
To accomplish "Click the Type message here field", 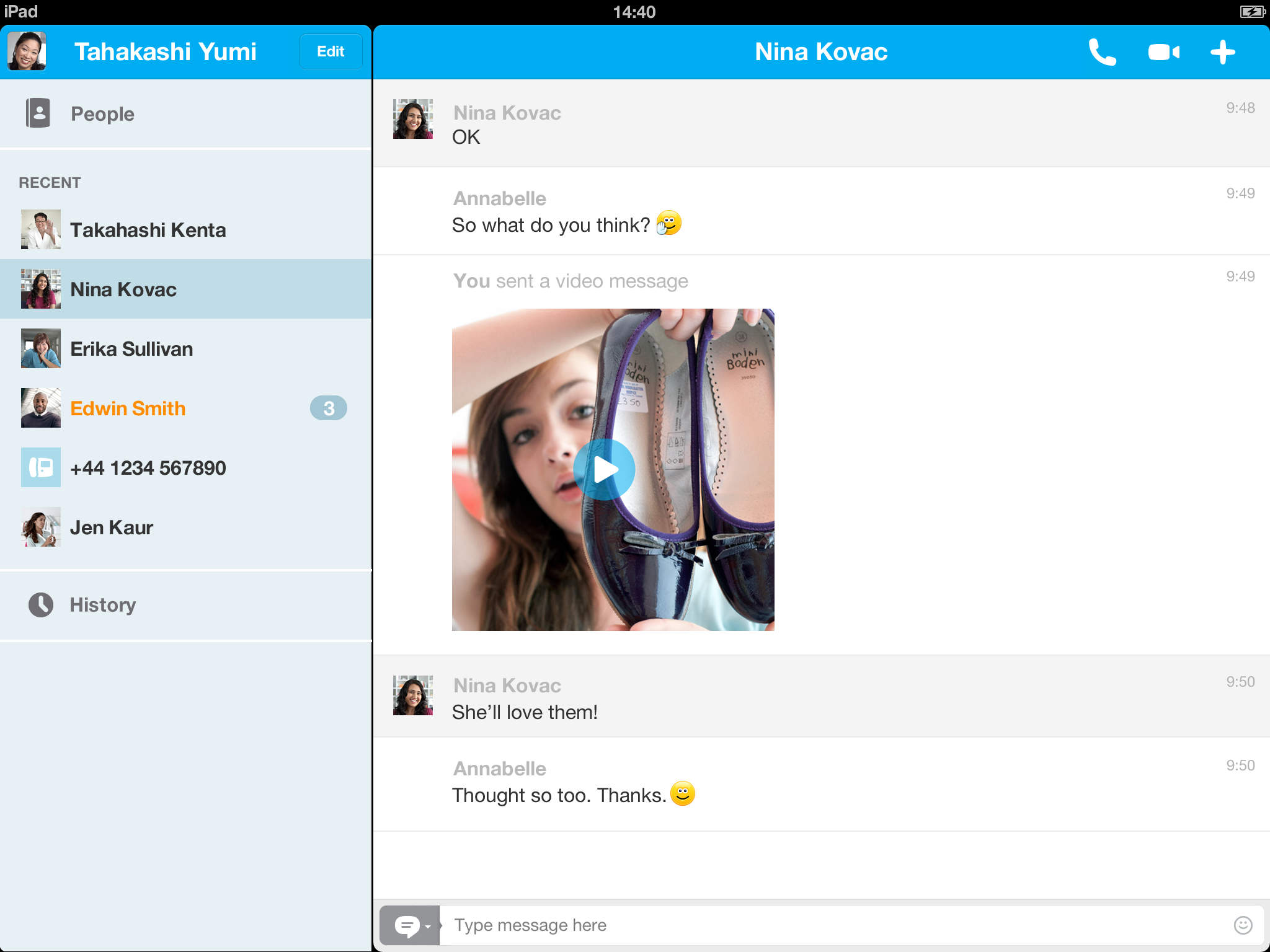I will [831, 925].
